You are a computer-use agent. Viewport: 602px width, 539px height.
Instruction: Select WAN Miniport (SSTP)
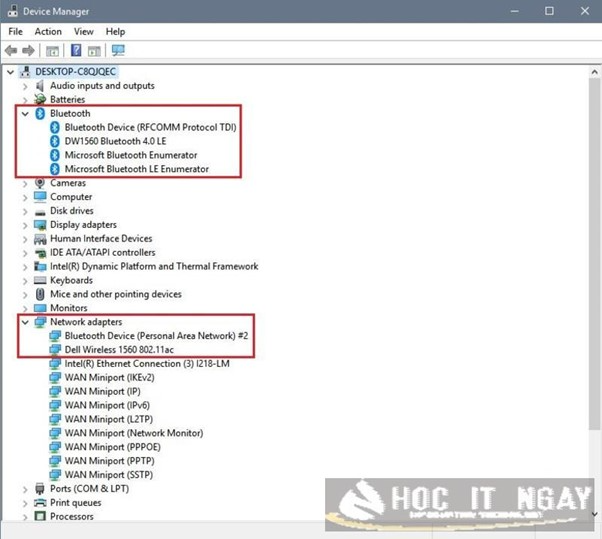click(109, 475)
